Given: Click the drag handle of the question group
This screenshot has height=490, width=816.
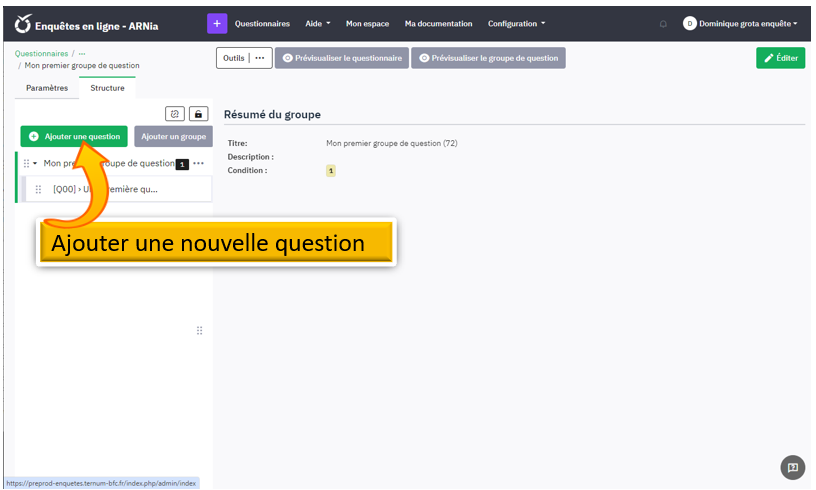Looking at the screenshot, I should [26, 163].
